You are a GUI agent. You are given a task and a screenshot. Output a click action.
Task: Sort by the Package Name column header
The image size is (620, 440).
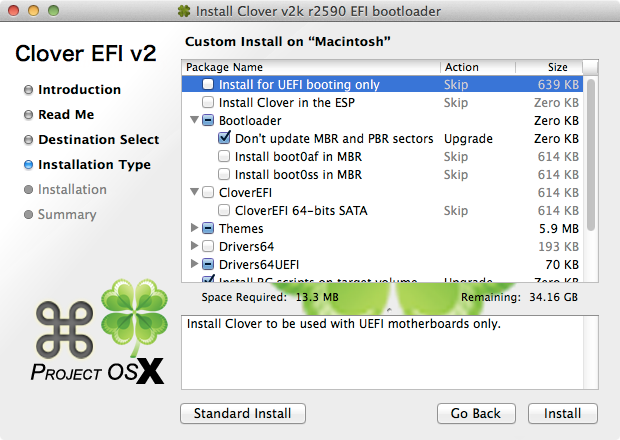311,67
